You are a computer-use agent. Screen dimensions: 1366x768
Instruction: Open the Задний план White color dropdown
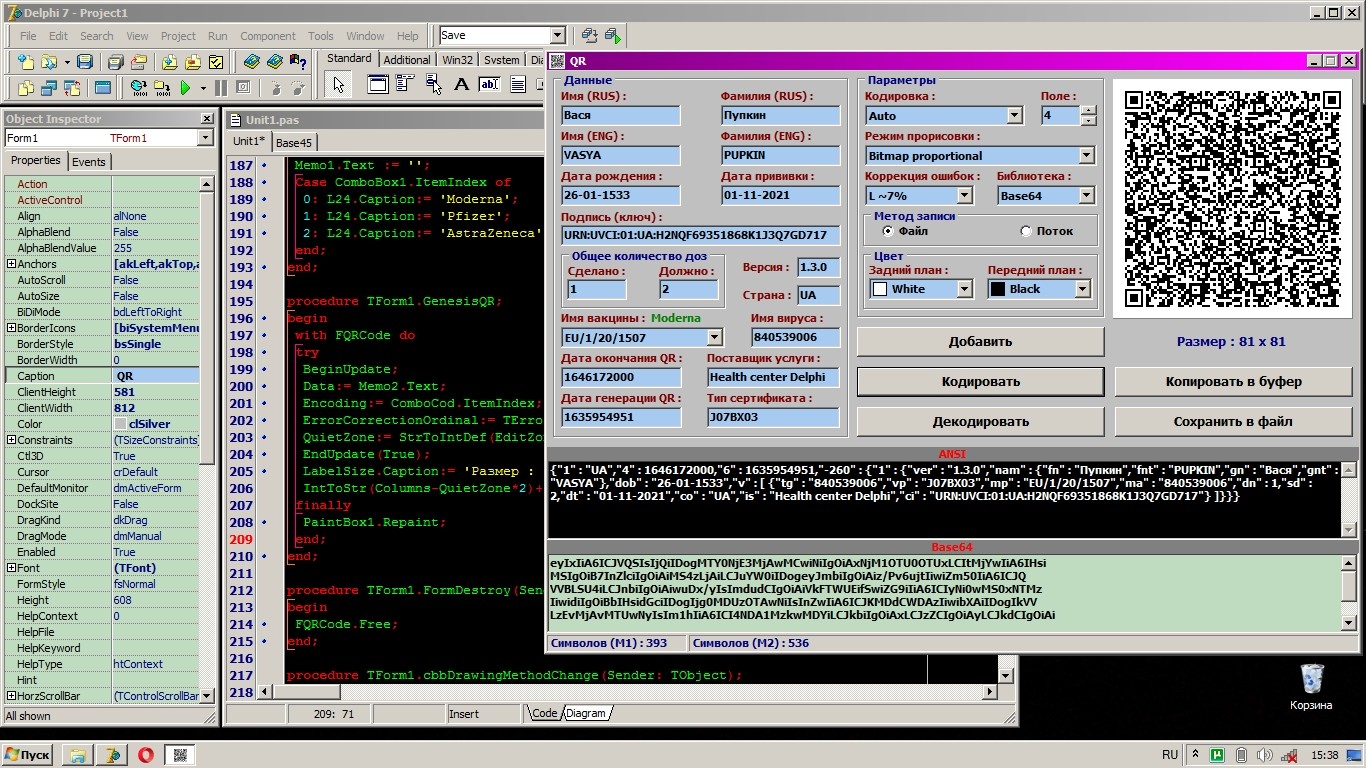[x=965, y=289]
